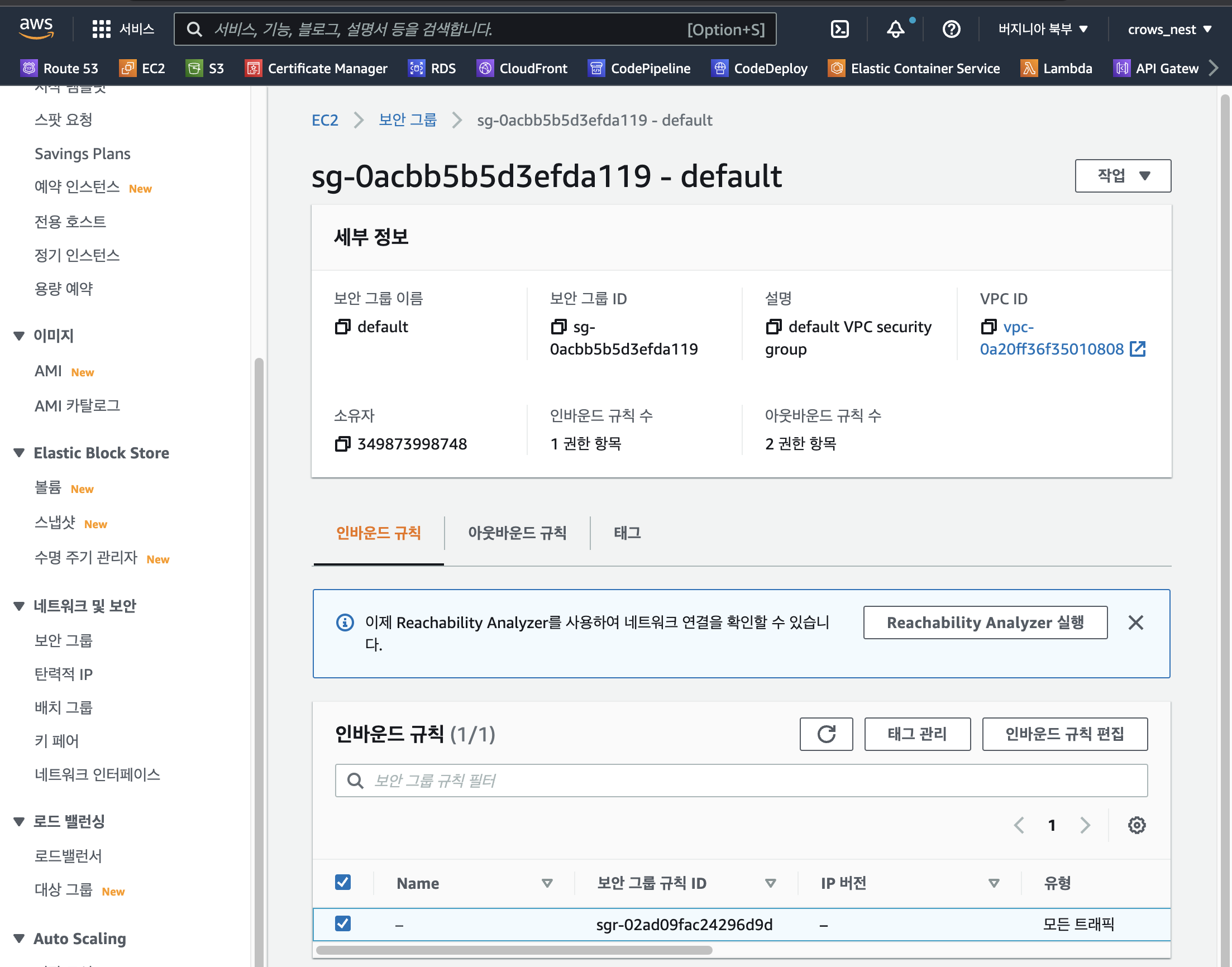Open the notifications bell
The width and height of the screenshot is (1232, 967).
(x=895, y=29)
